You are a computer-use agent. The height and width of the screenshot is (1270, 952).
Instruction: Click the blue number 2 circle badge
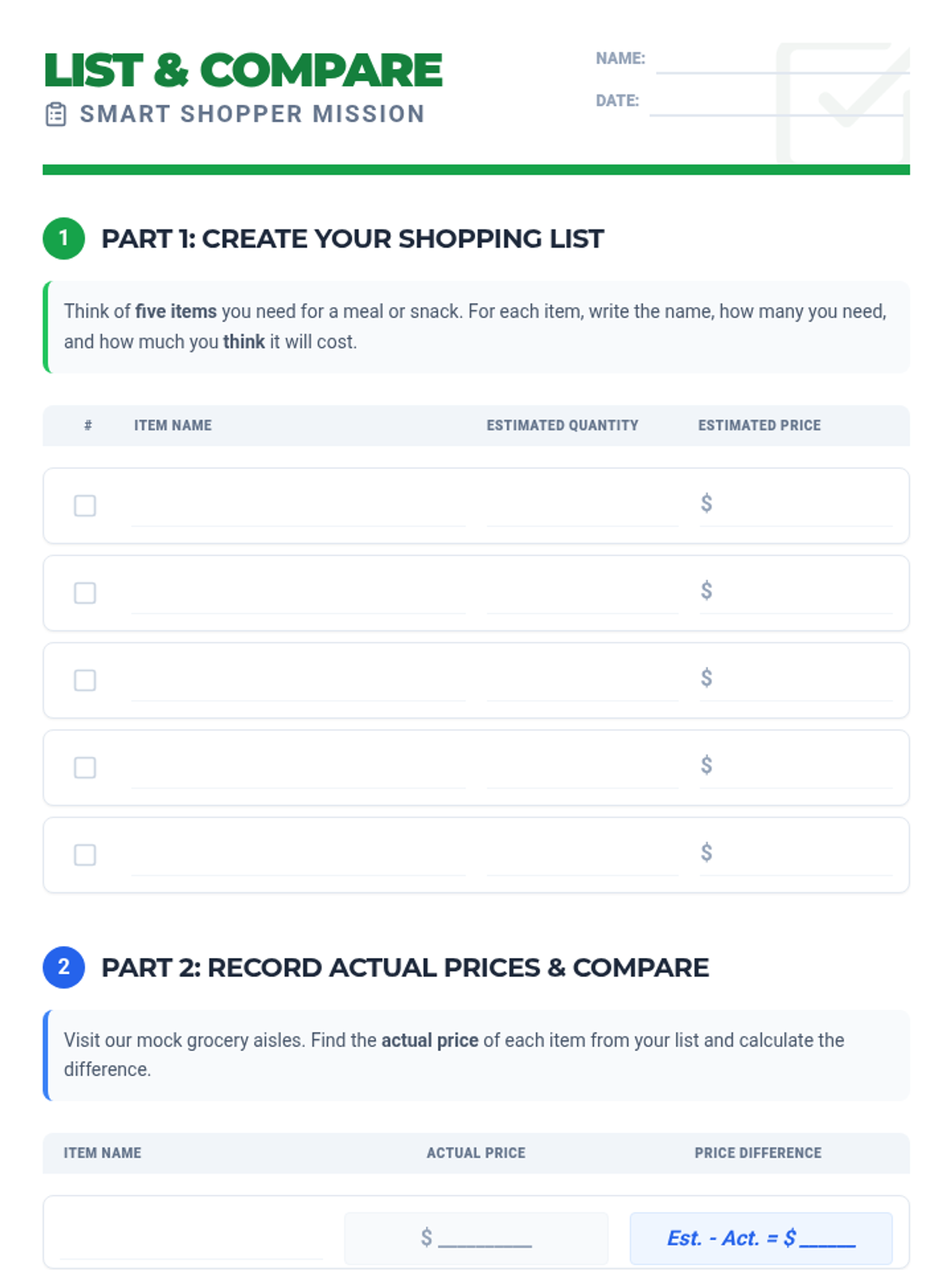[x=63, y=967]
